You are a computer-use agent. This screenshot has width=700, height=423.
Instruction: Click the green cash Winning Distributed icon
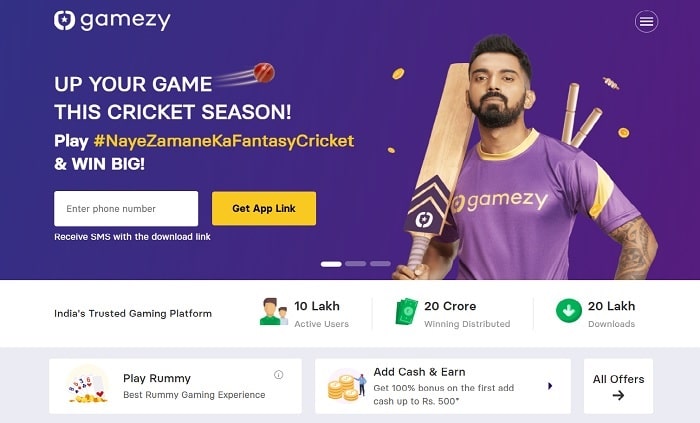pos(406,311)
